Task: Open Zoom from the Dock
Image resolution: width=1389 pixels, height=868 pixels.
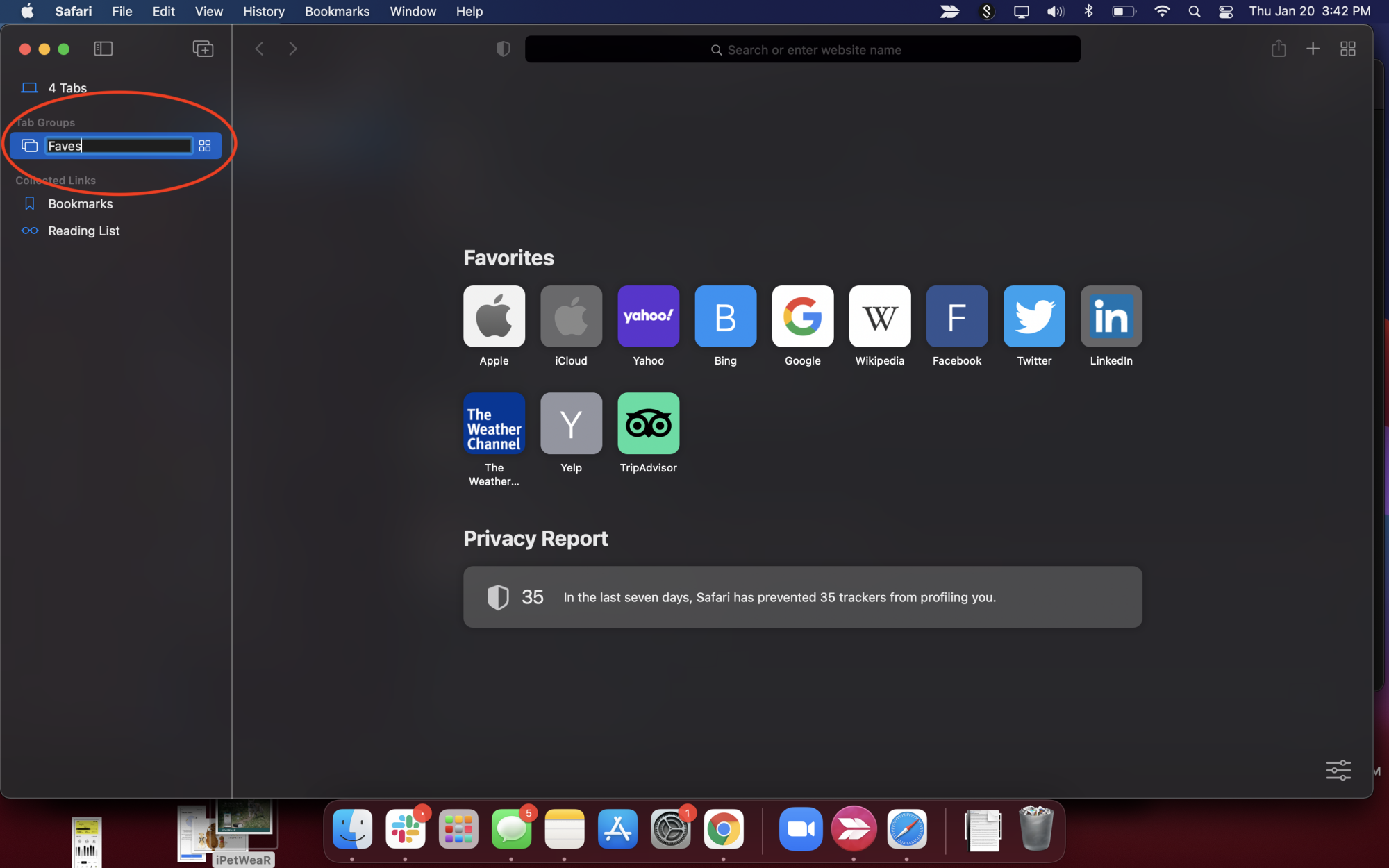Action: tap(800, 828)
